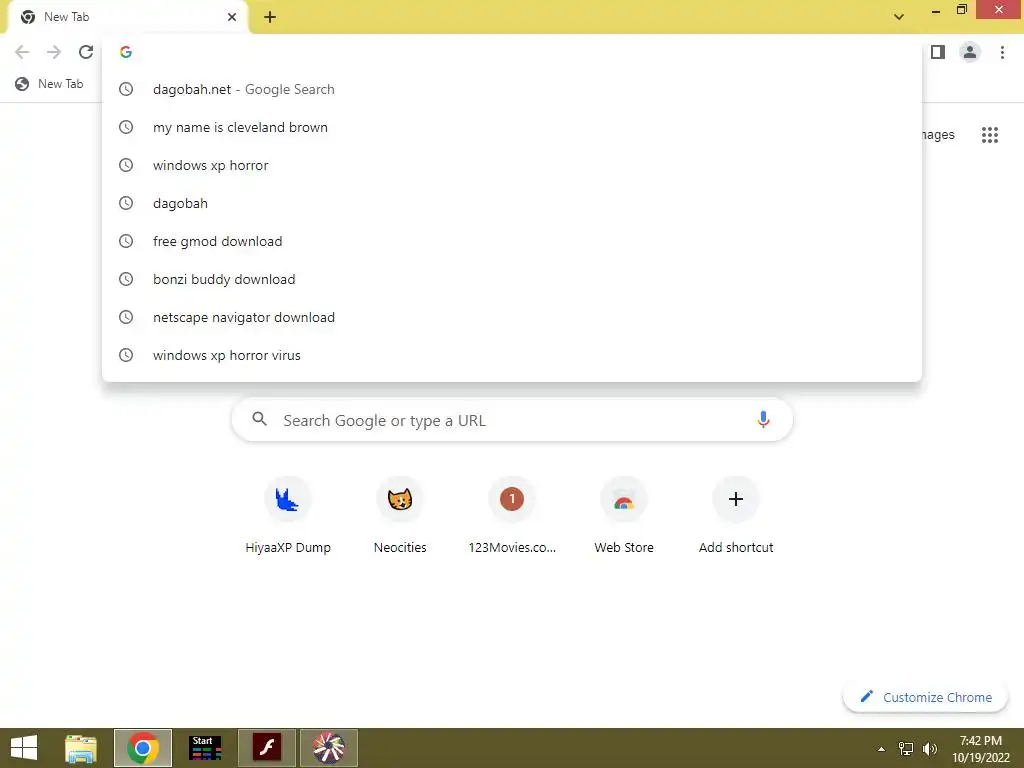
Task: Pick netscape navigator download suggestion
Action: pos(512,317)
